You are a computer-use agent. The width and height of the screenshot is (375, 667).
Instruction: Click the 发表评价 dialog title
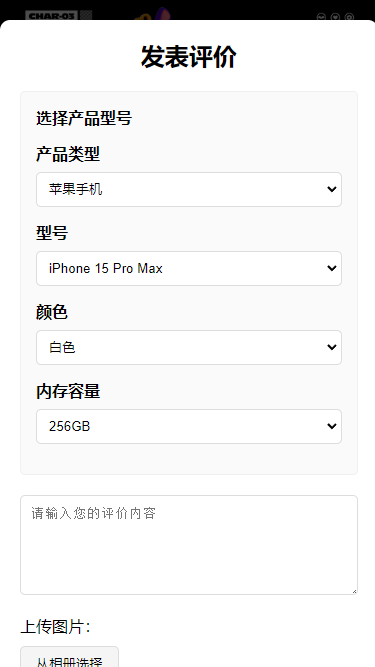point(189,57)
